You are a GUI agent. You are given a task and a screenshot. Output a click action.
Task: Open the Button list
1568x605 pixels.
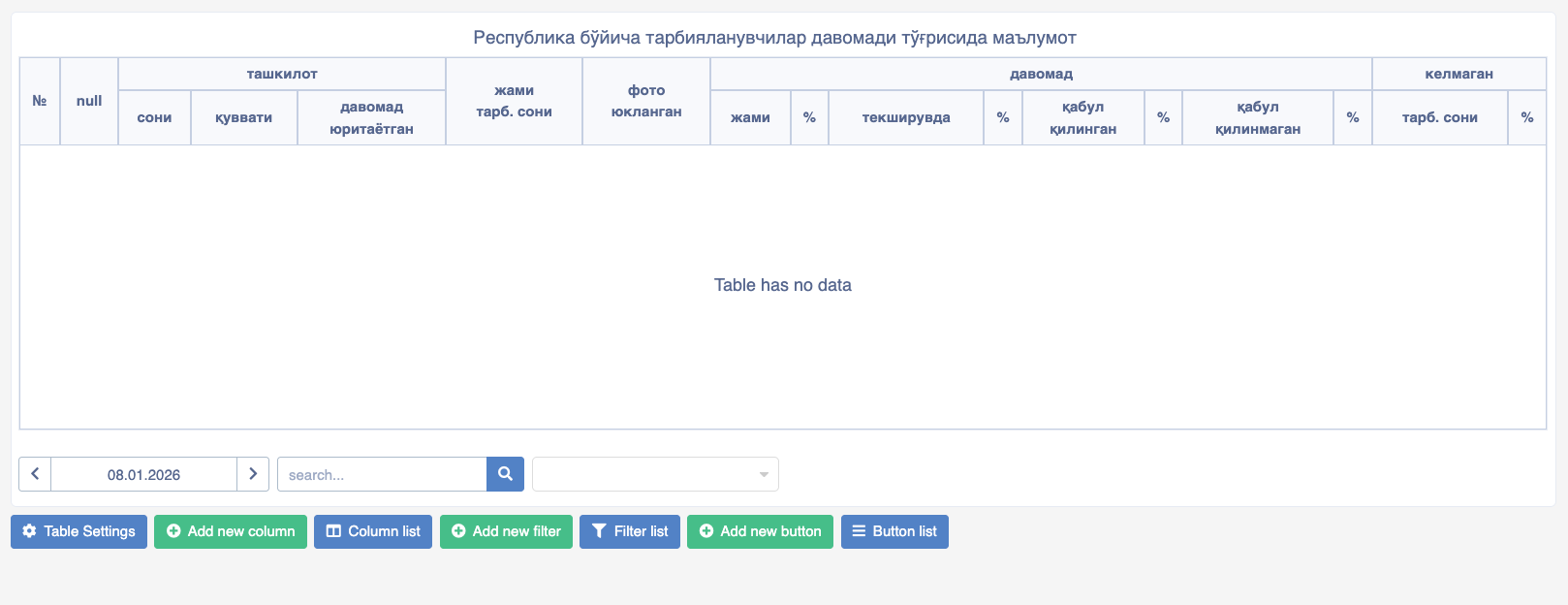pos(894,531)
